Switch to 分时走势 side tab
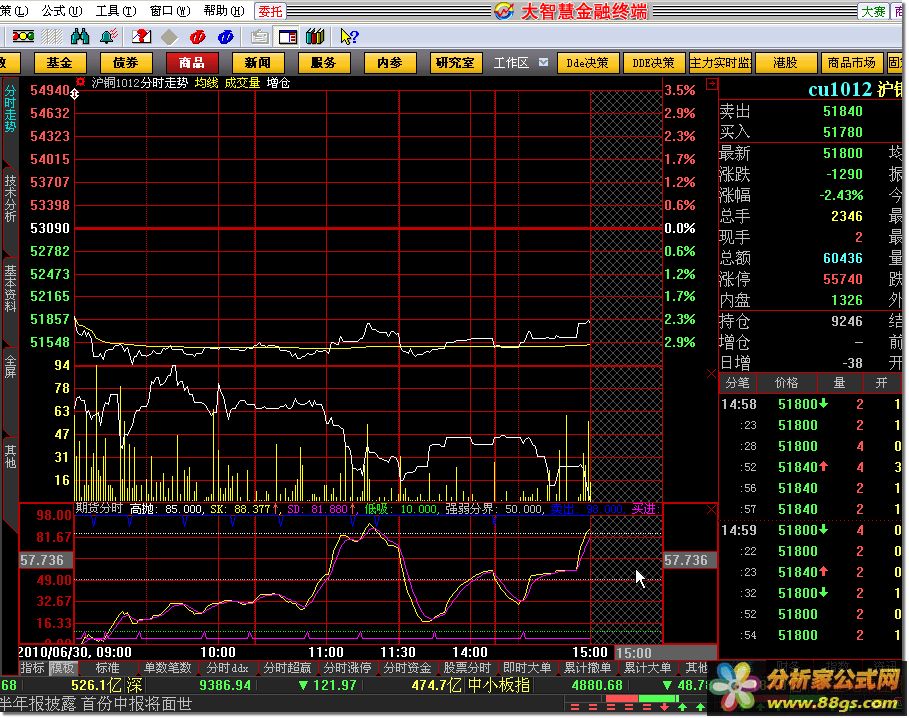 click(10, 109)
